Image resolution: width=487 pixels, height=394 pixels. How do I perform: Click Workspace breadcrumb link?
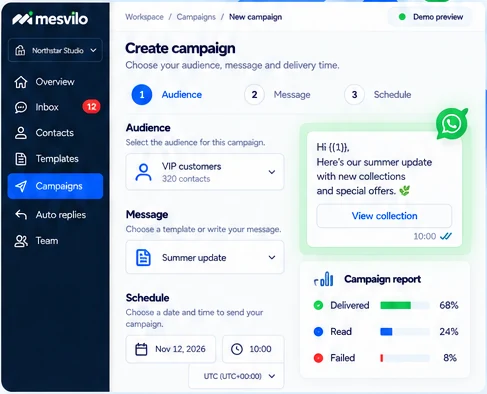[x=144, y=17]
